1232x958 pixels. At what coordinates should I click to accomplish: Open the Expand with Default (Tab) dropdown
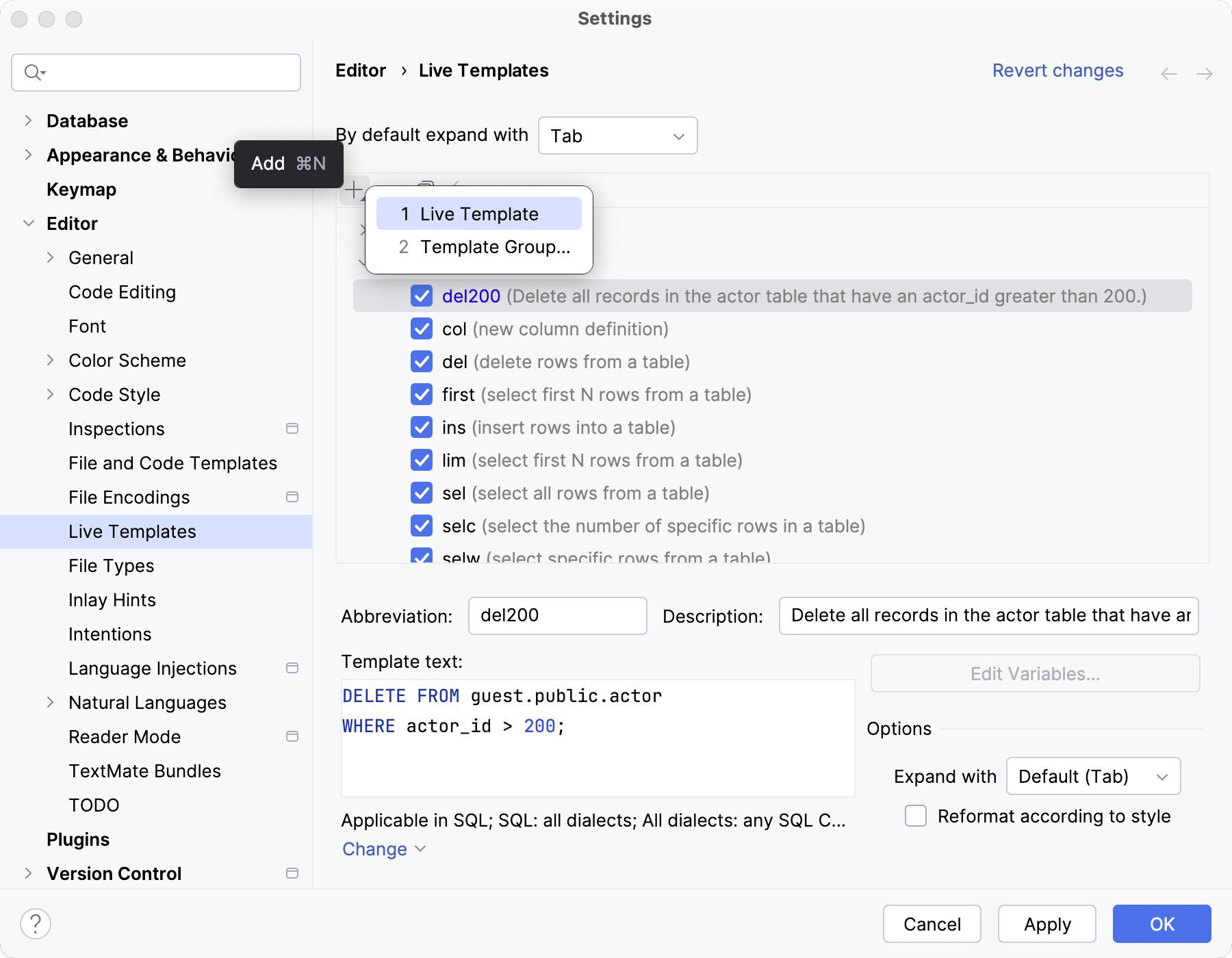tap(1092, 776)
